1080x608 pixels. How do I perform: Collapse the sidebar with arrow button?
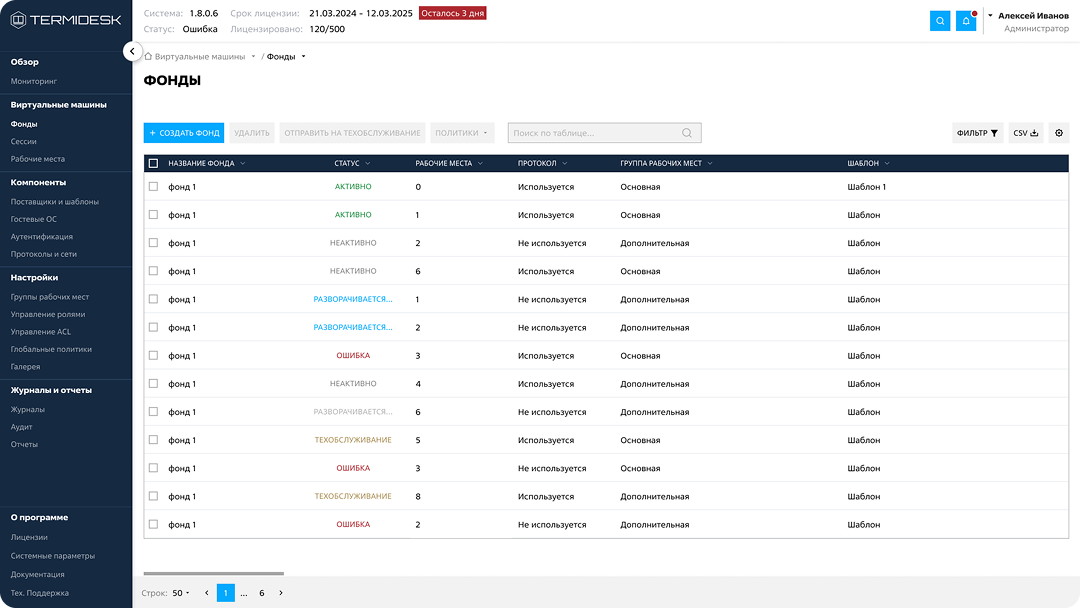tap(132, 51)
